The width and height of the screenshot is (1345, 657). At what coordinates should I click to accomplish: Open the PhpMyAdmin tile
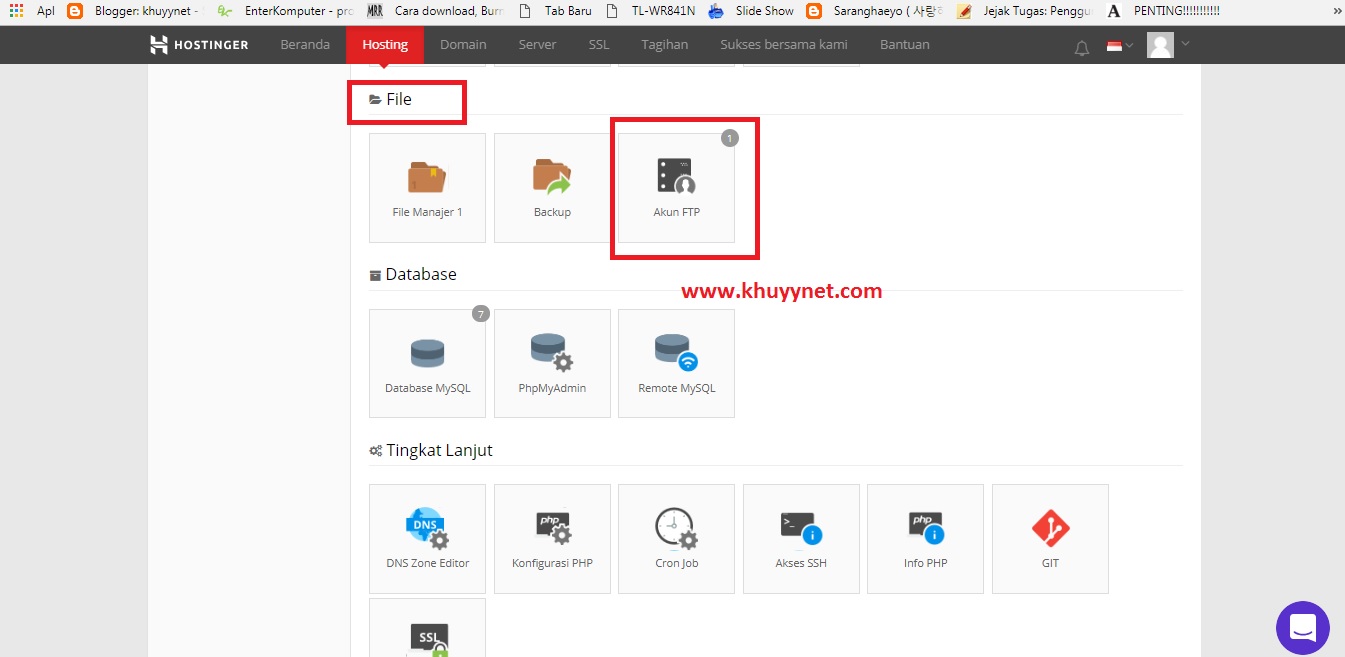point(552,363)
